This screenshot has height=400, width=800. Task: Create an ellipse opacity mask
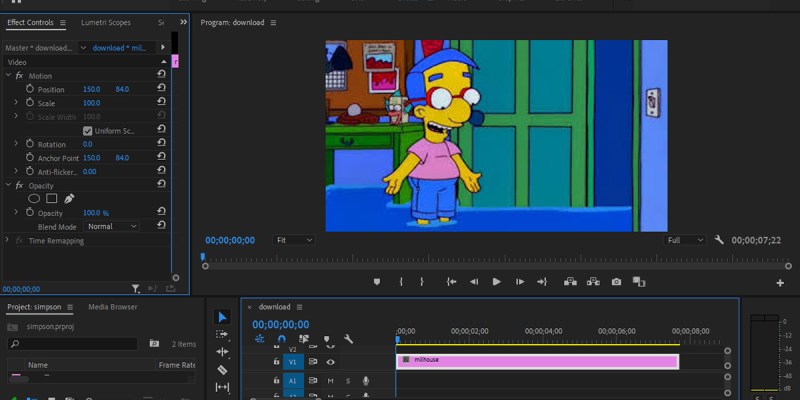coord(33,198)
